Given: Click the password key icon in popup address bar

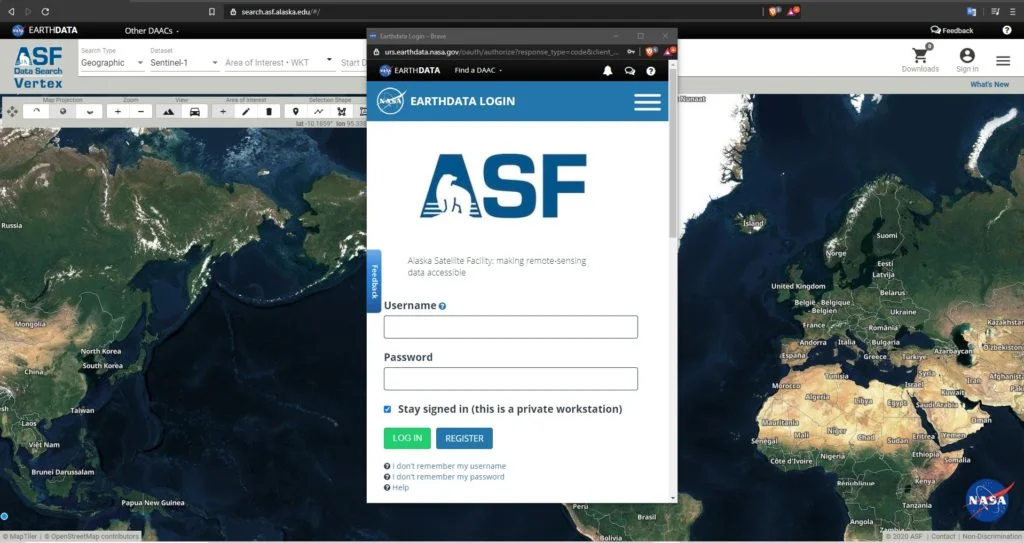Looking at the screenshot, I should (x=631, y=52).
